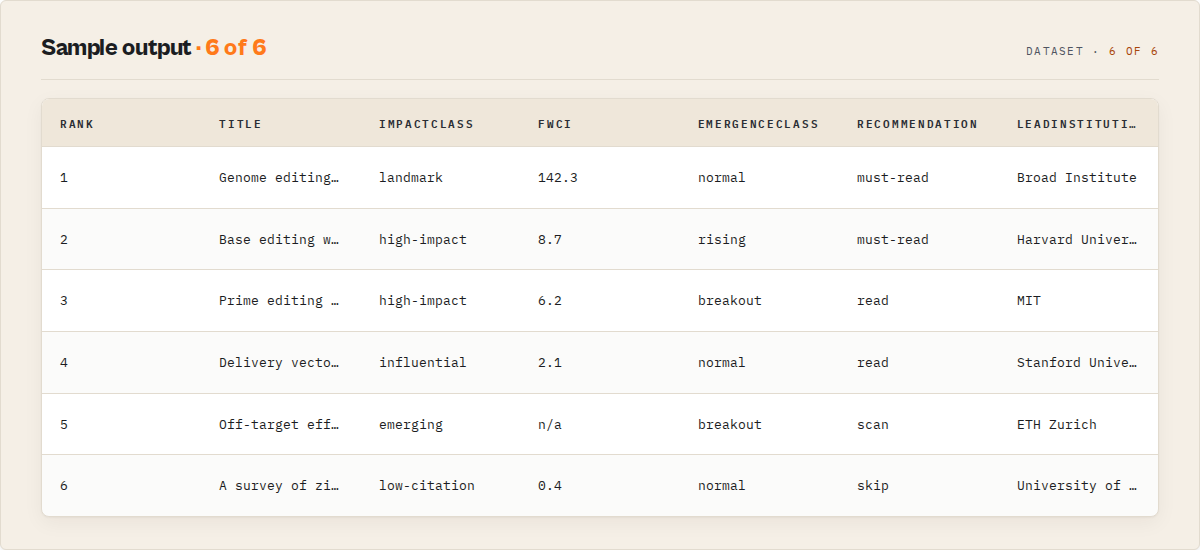Image resolution: width=1200 pixels, height=550 pixels.
Task: Click rank number 3
Action: [x=64, y=301]
